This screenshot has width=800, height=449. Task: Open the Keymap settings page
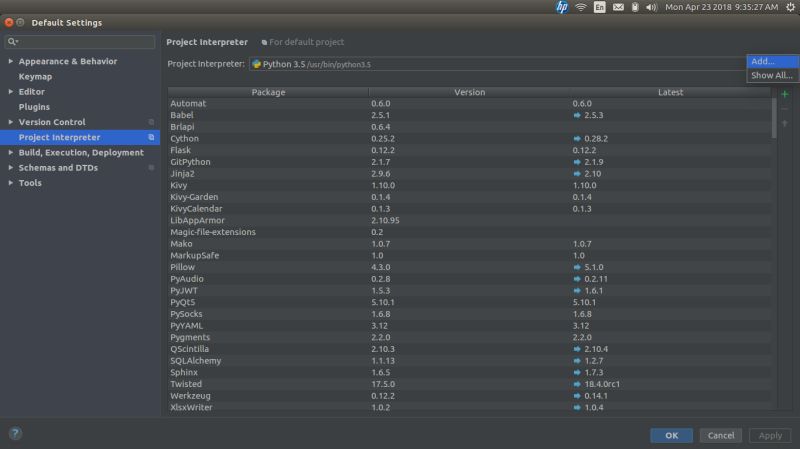35,77
